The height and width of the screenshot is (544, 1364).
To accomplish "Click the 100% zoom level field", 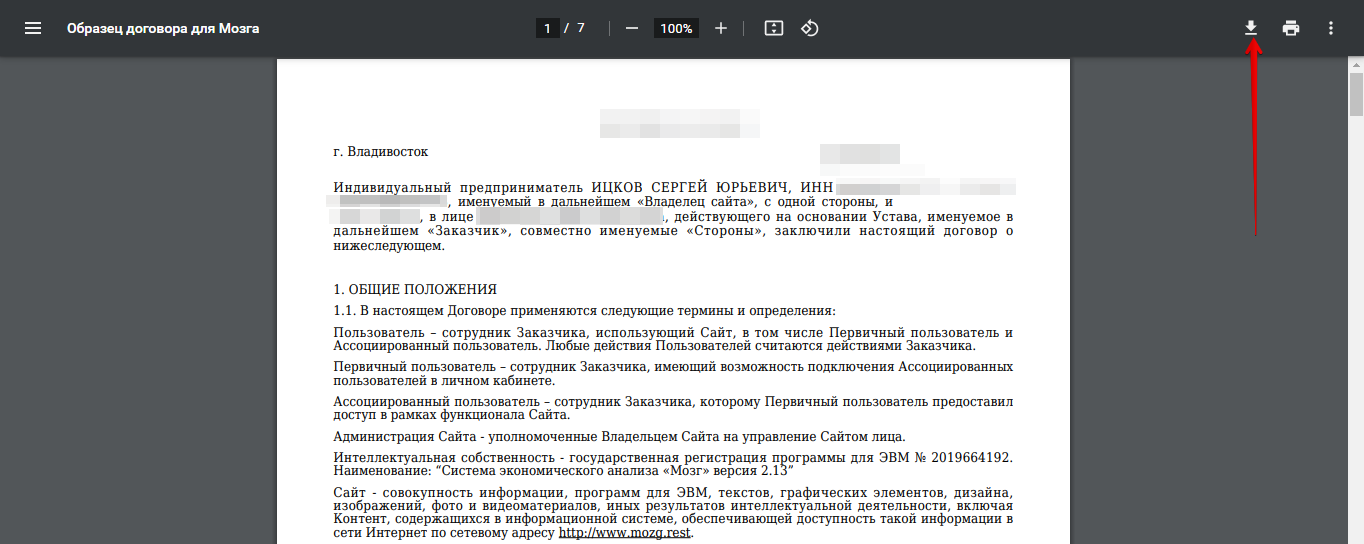I will point(676,28).
